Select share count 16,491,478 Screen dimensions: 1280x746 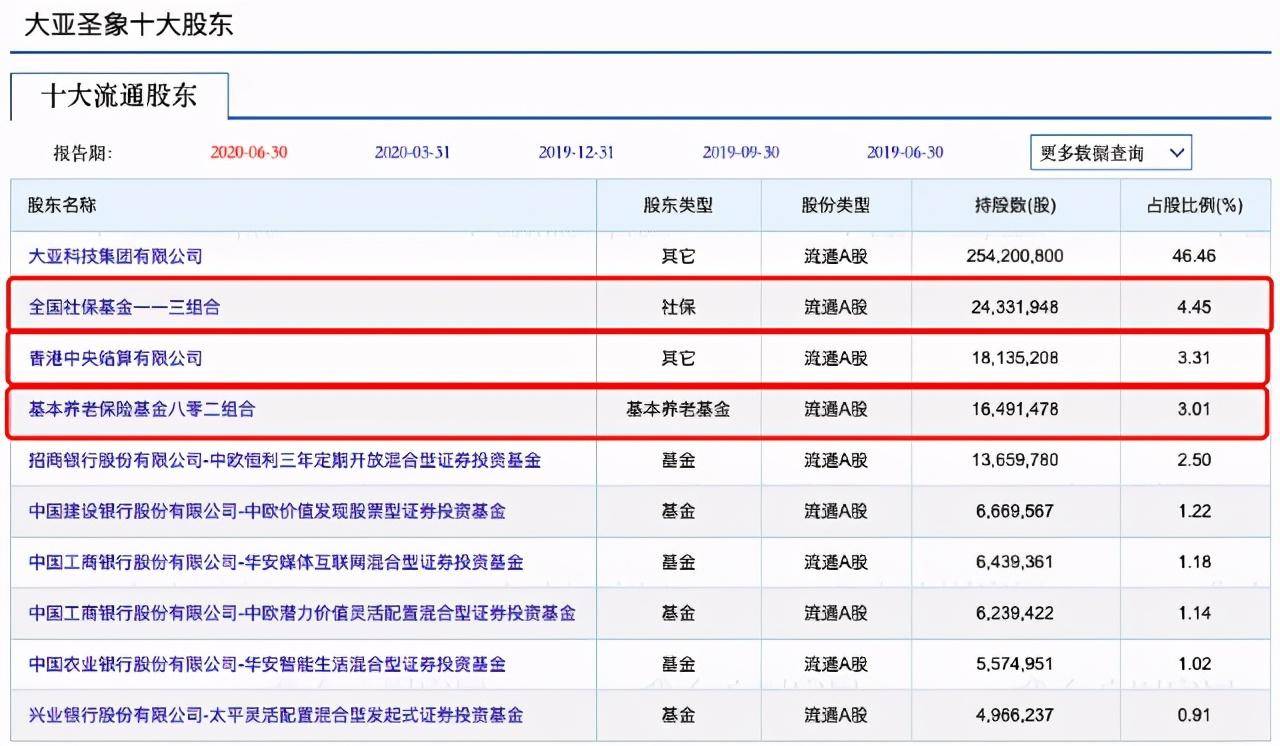point(1015,409)
